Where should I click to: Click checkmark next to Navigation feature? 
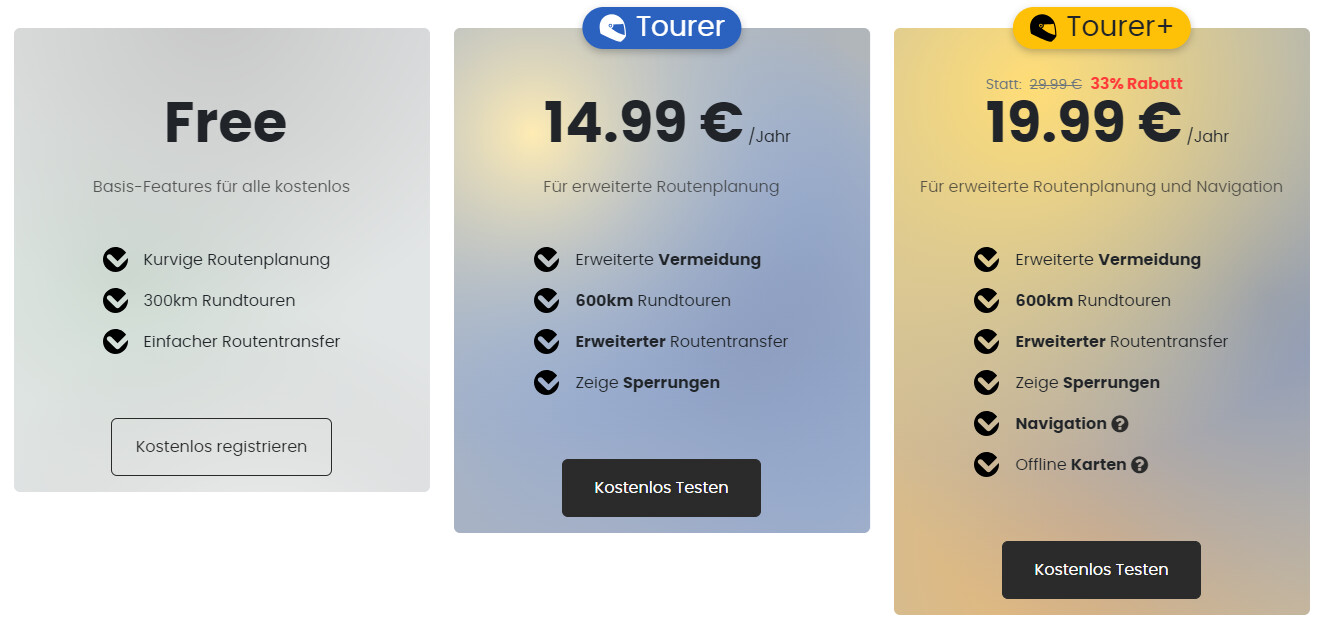pos(986,424)
